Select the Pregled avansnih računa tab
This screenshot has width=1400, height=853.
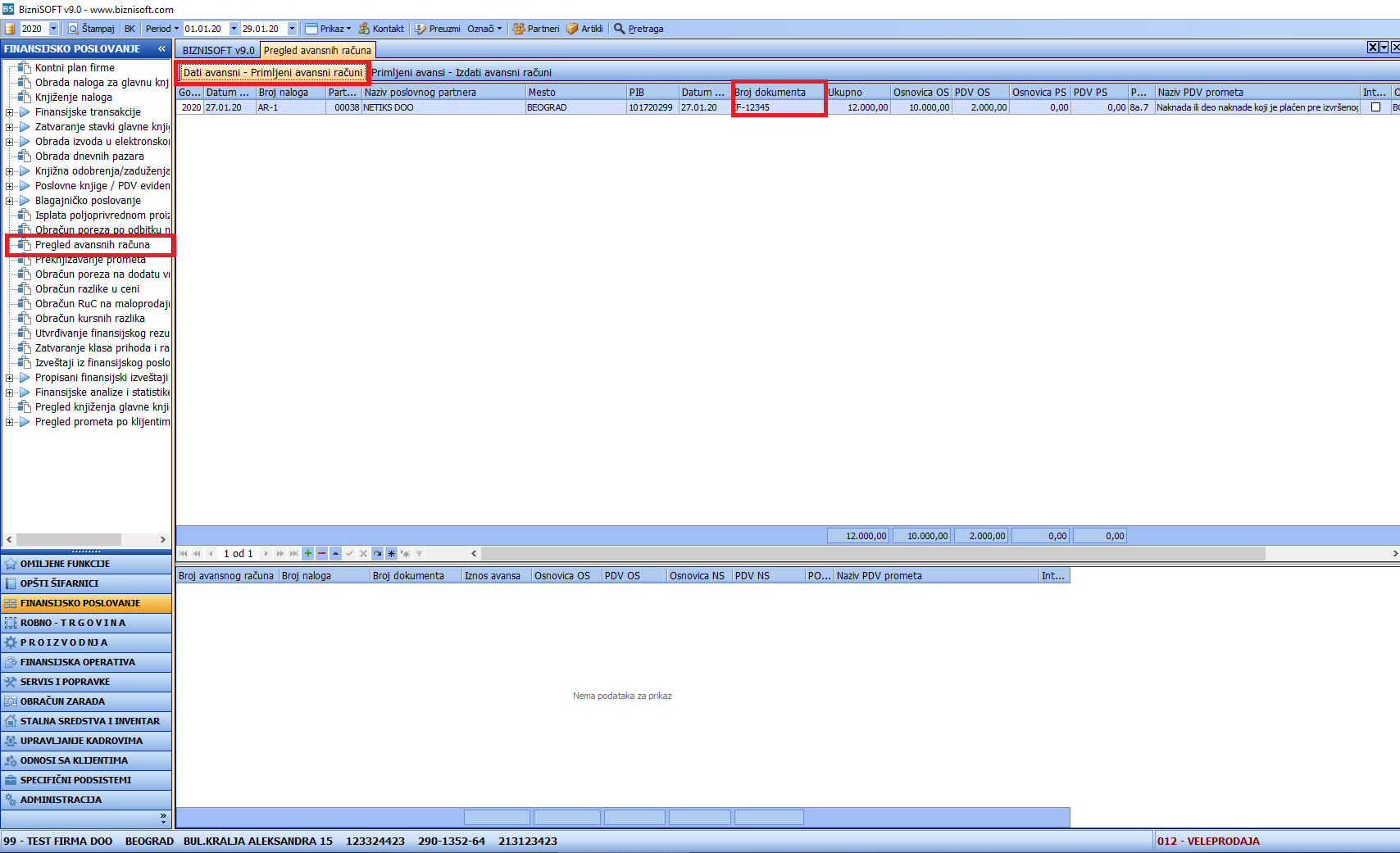(317, 51)
